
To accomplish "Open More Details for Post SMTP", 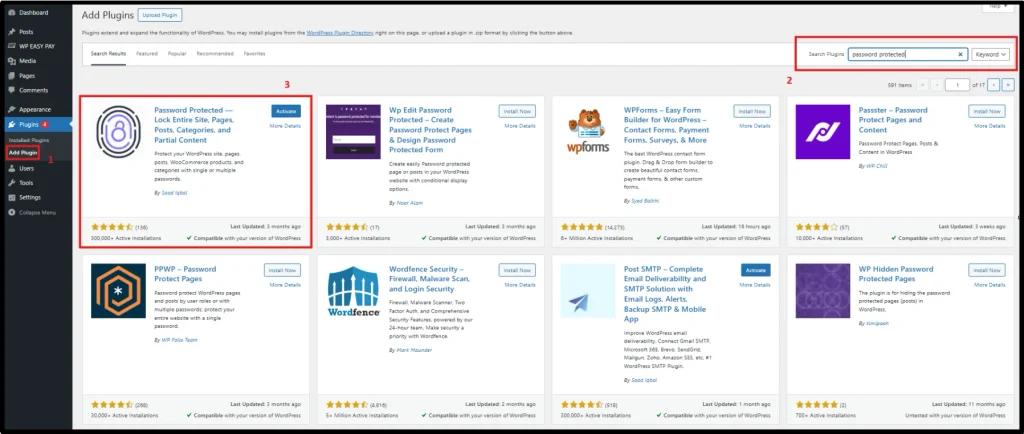I will (756, 285).
